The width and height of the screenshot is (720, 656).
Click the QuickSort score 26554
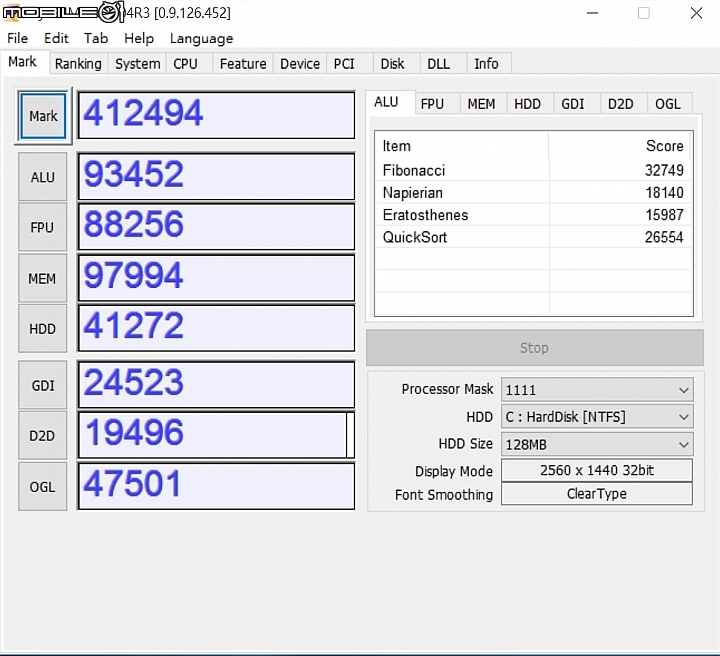pos(664,237)
